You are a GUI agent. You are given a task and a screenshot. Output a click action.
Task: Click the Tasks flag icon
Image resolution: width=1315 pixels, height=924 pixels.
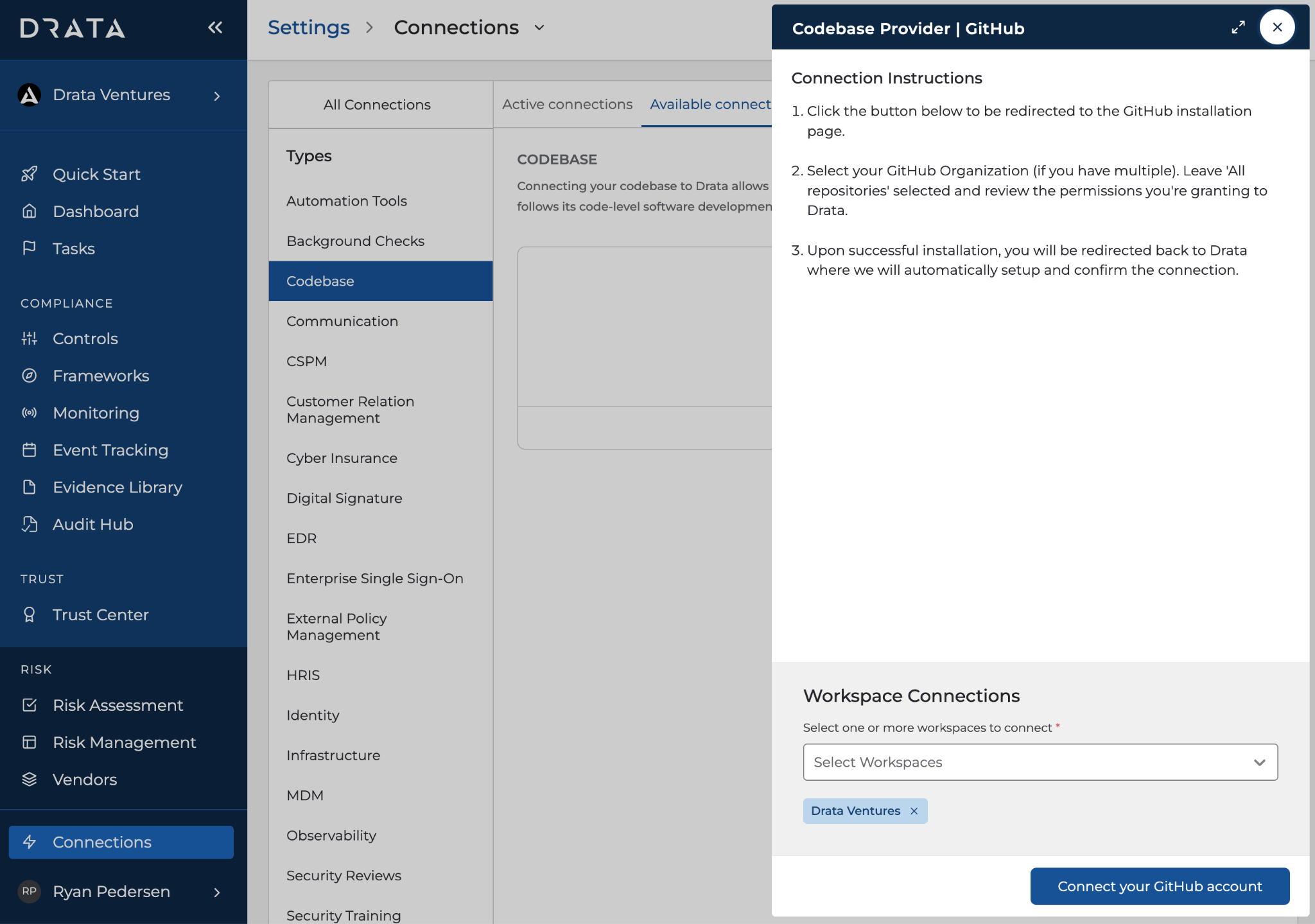click(30, 248)
